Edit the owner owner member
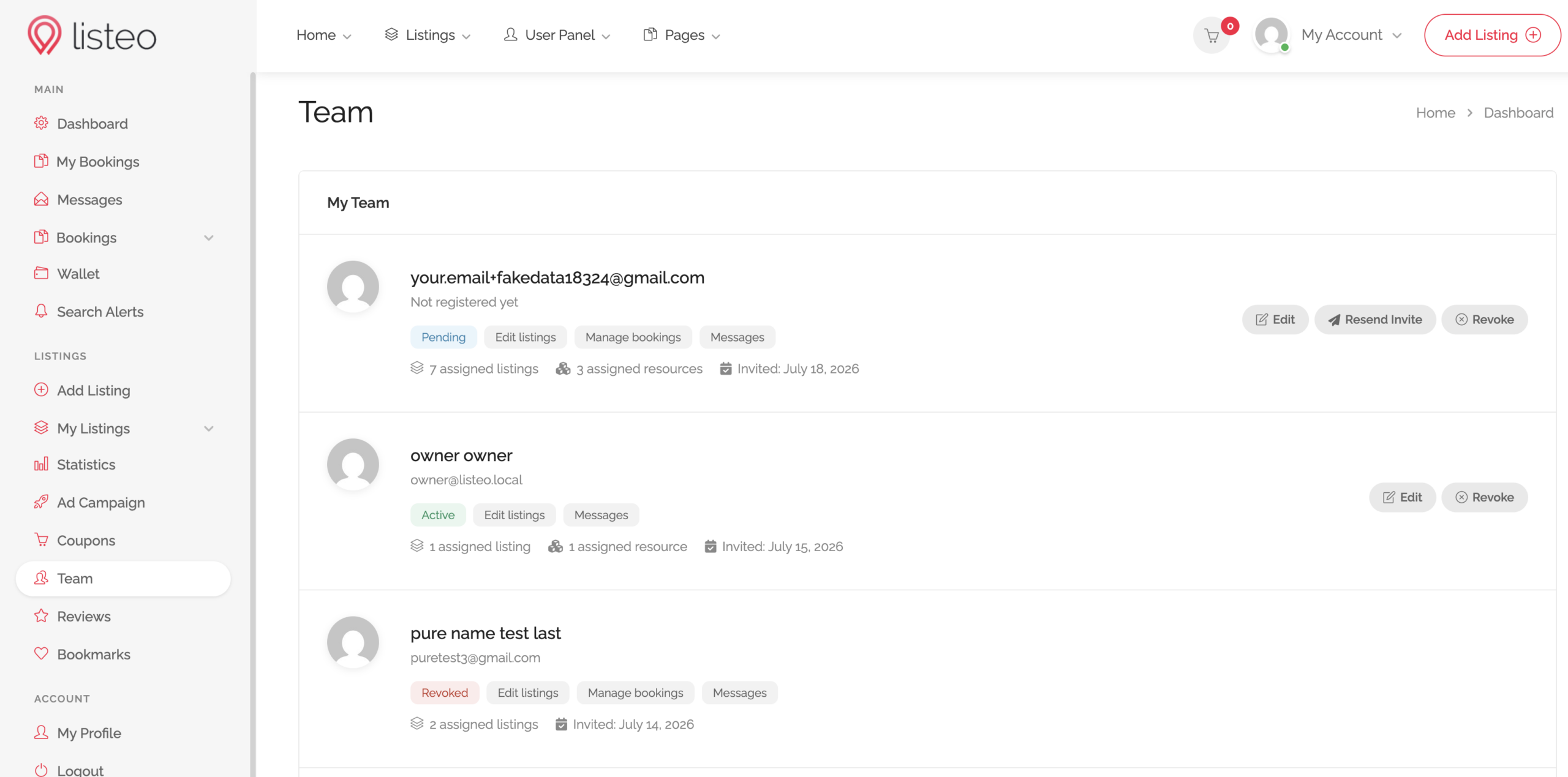This screenshot has height=777, width=1568. click(1403, 497)
